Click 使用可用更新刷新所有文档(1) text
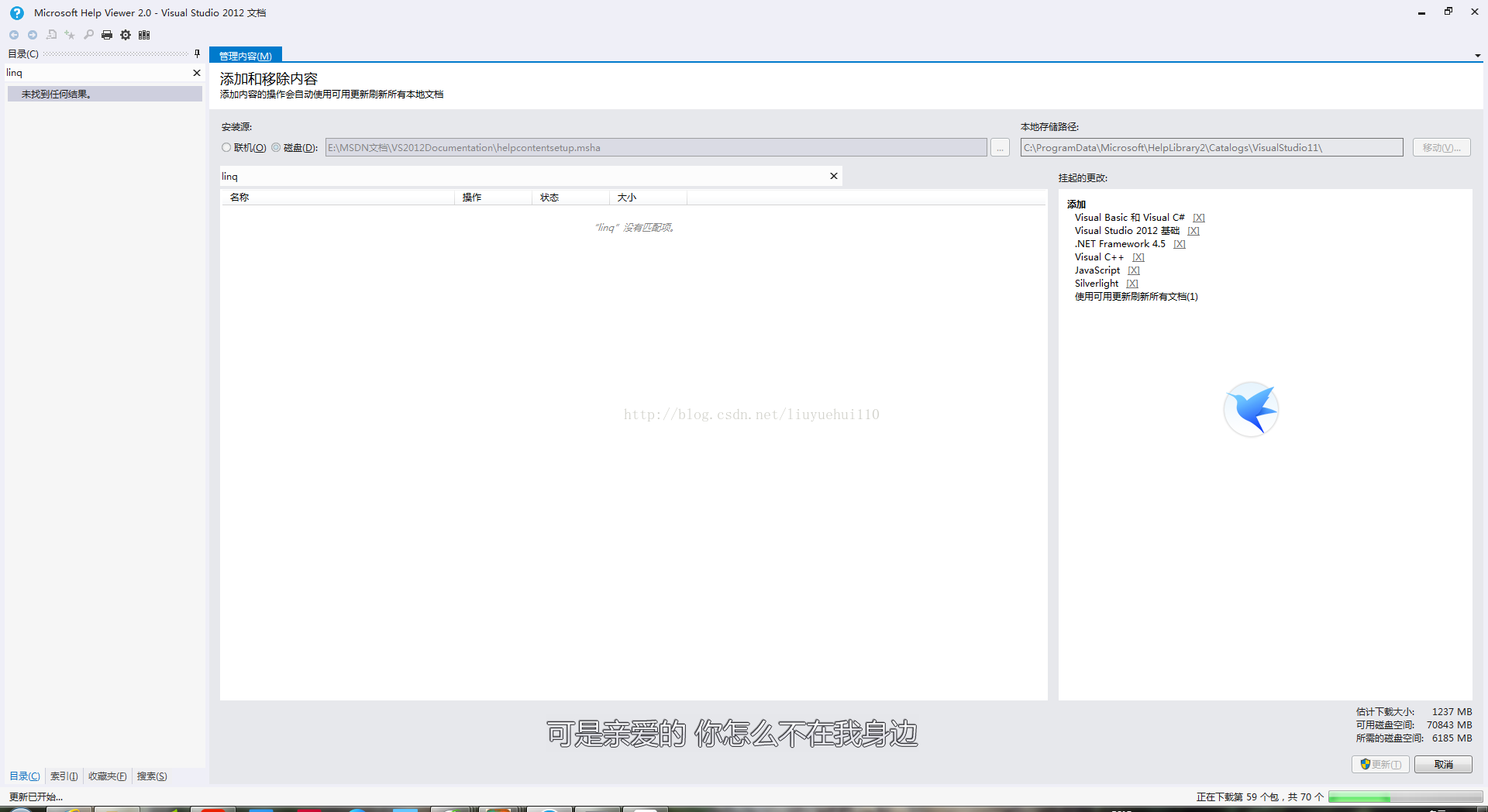Screen dimensions: 1488x812 coord(1136,297)
